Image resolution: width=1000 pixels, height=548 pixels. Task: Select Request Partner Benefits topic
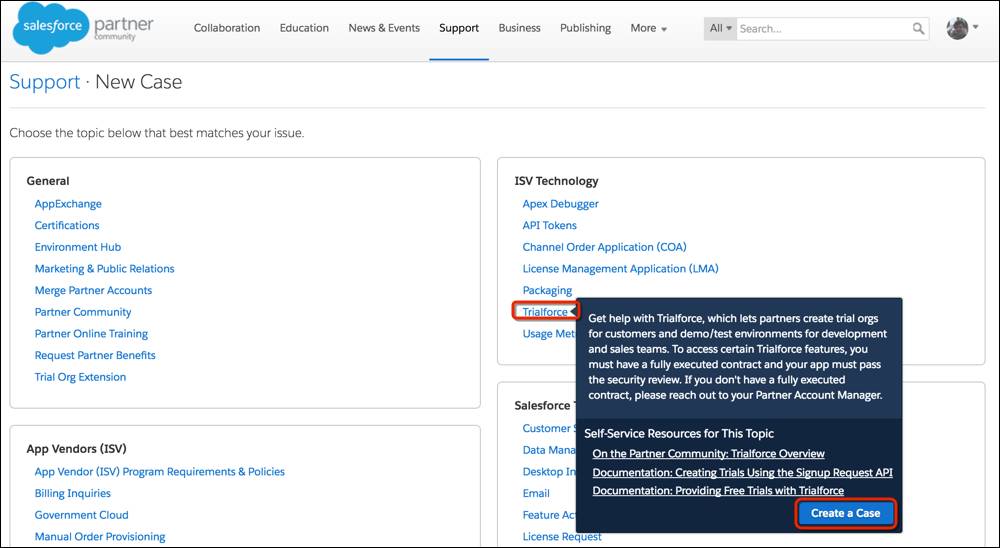click(x=95, y=356)
